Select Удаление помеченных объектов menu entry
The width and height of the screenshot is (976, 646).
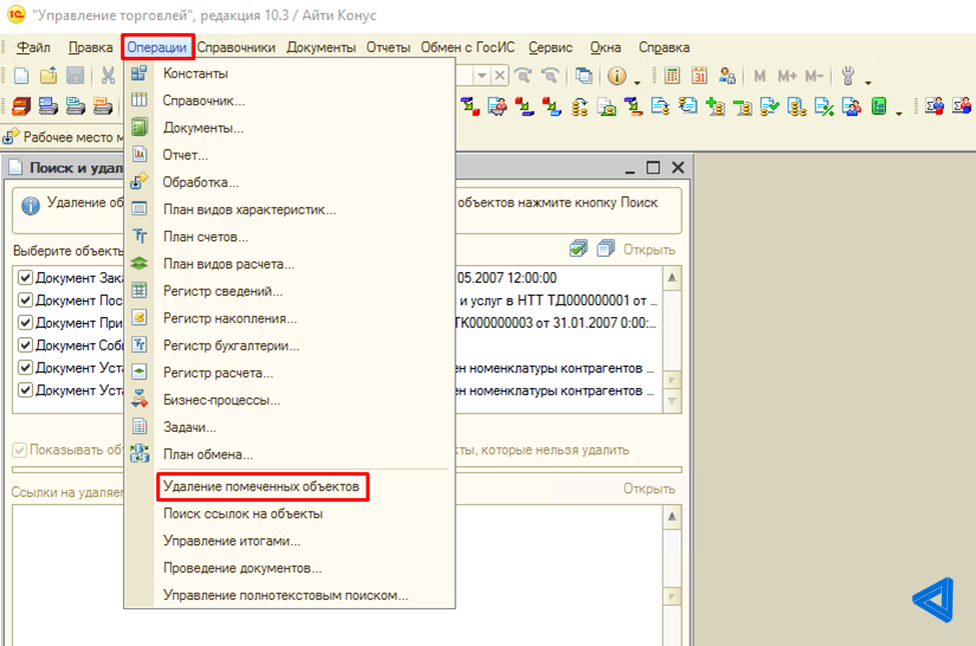click(x=263, y=486)
